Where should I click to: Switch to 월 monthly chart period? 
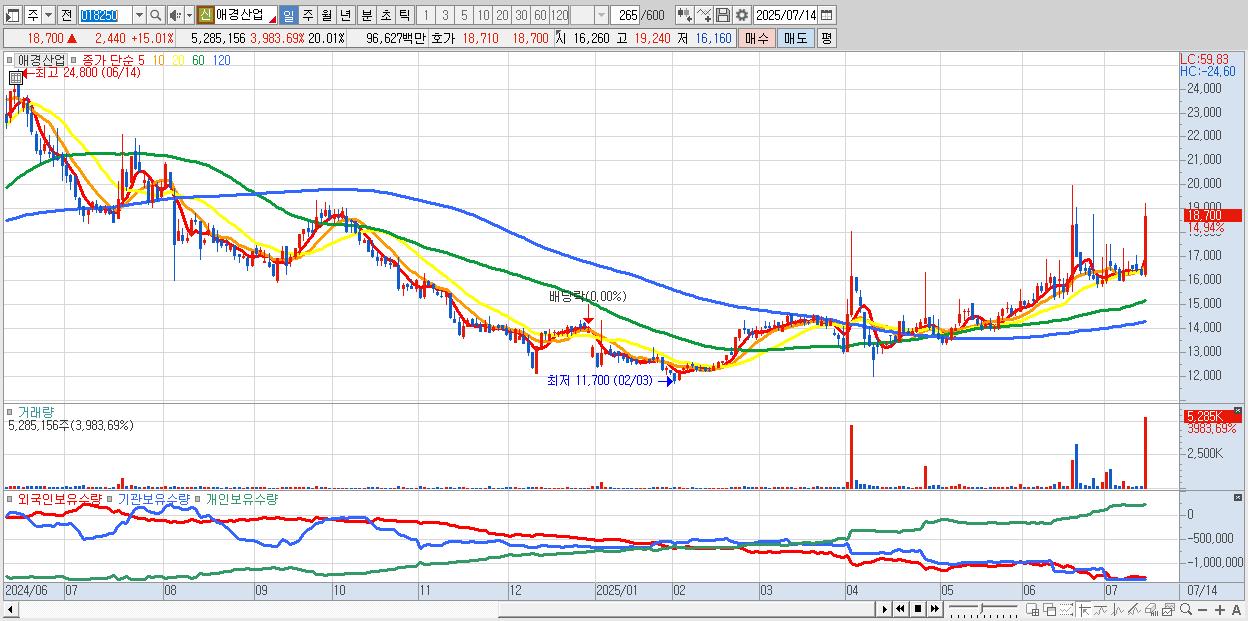(x=326, y=15)
